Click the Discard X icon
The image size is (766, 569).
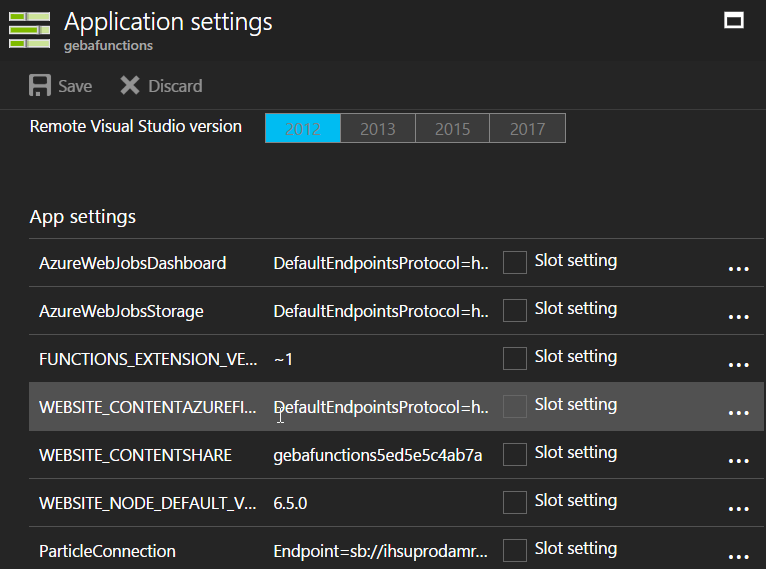[130, 86]
